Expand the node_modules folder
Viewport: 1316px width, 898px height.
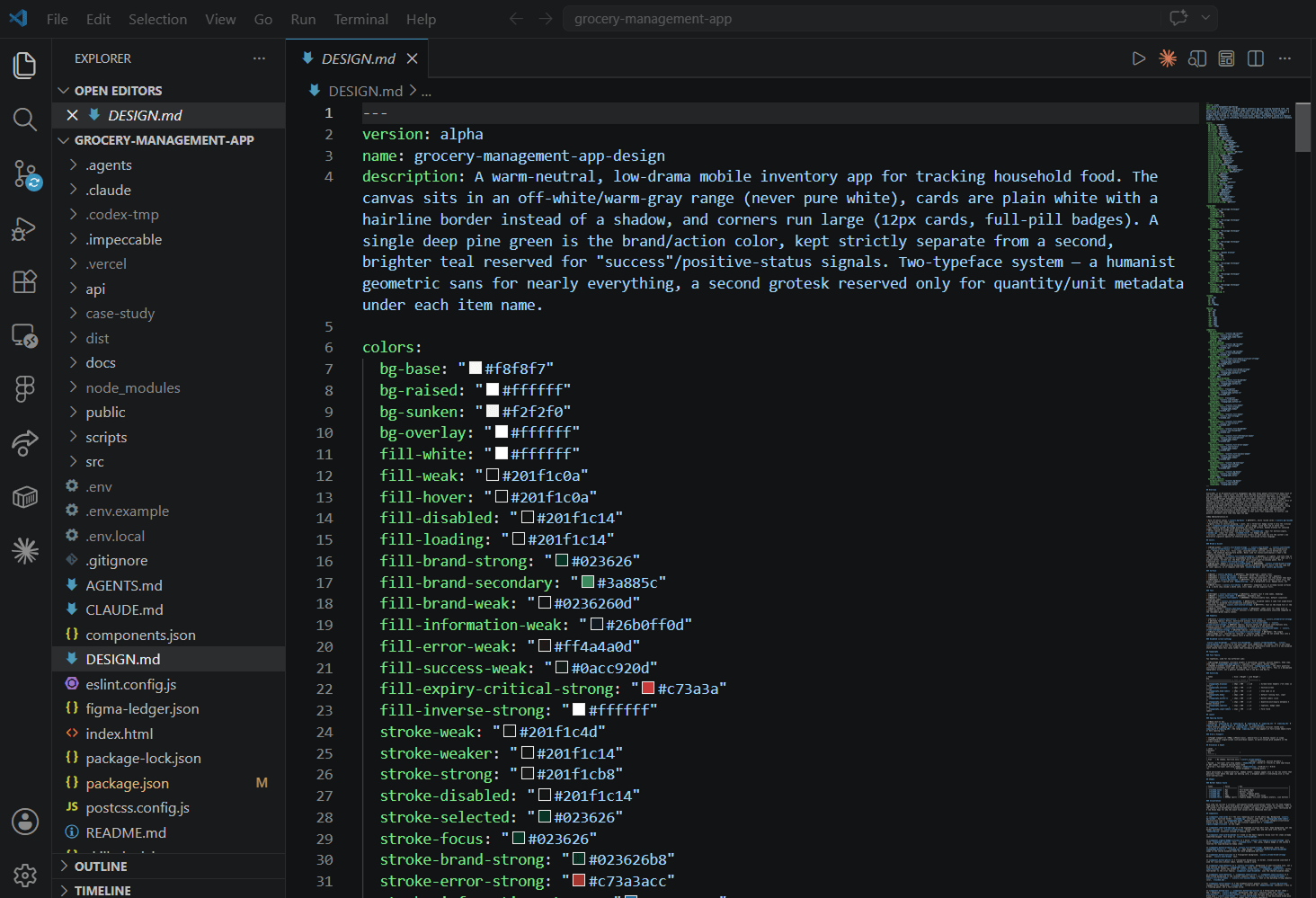point(133,388)
